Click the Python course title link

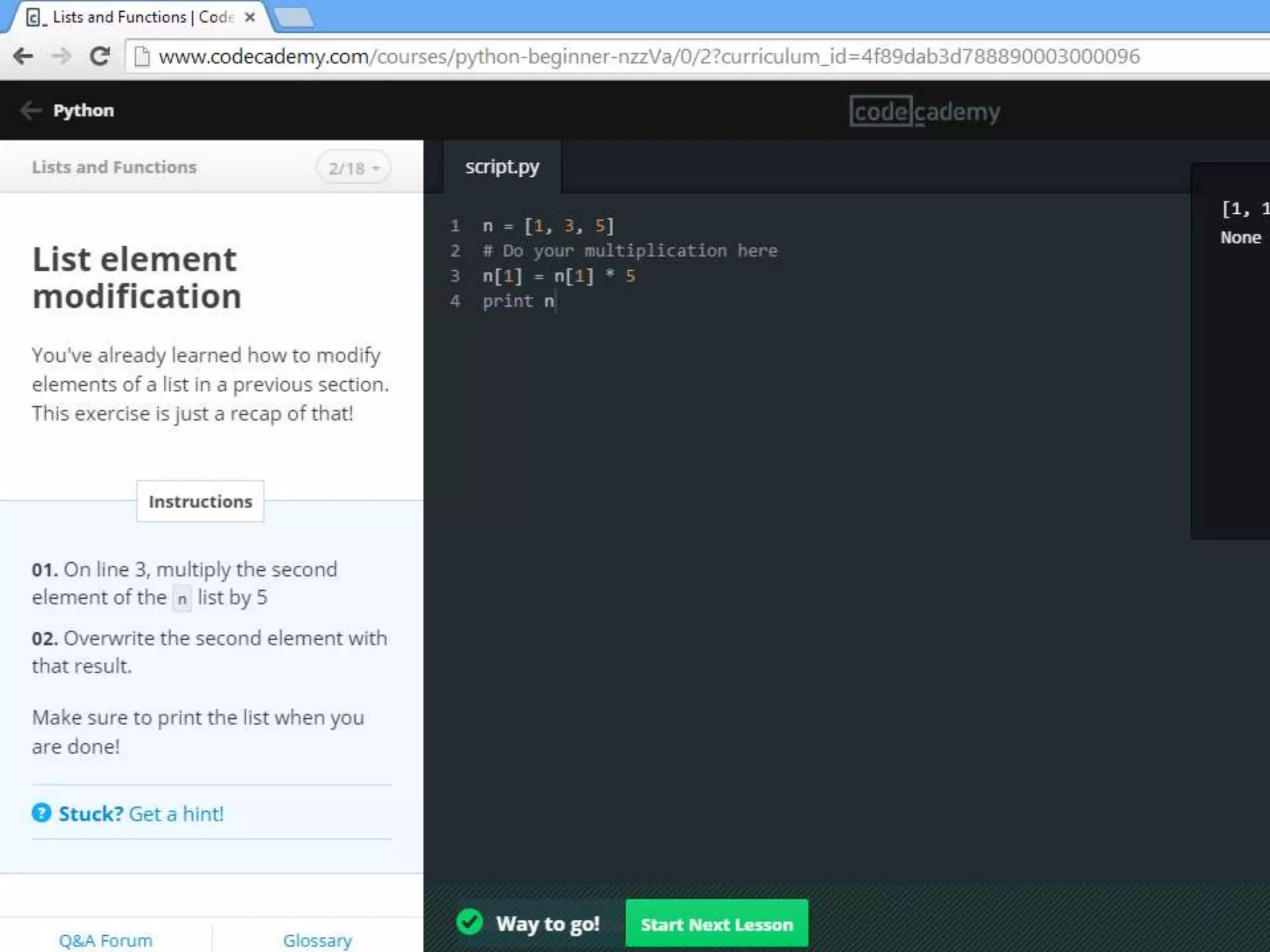point(83,110)
